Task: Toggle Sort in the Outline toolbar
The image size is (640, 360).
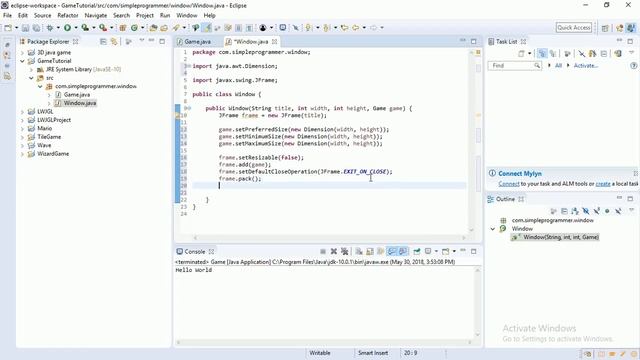Action: click(575, 211)
